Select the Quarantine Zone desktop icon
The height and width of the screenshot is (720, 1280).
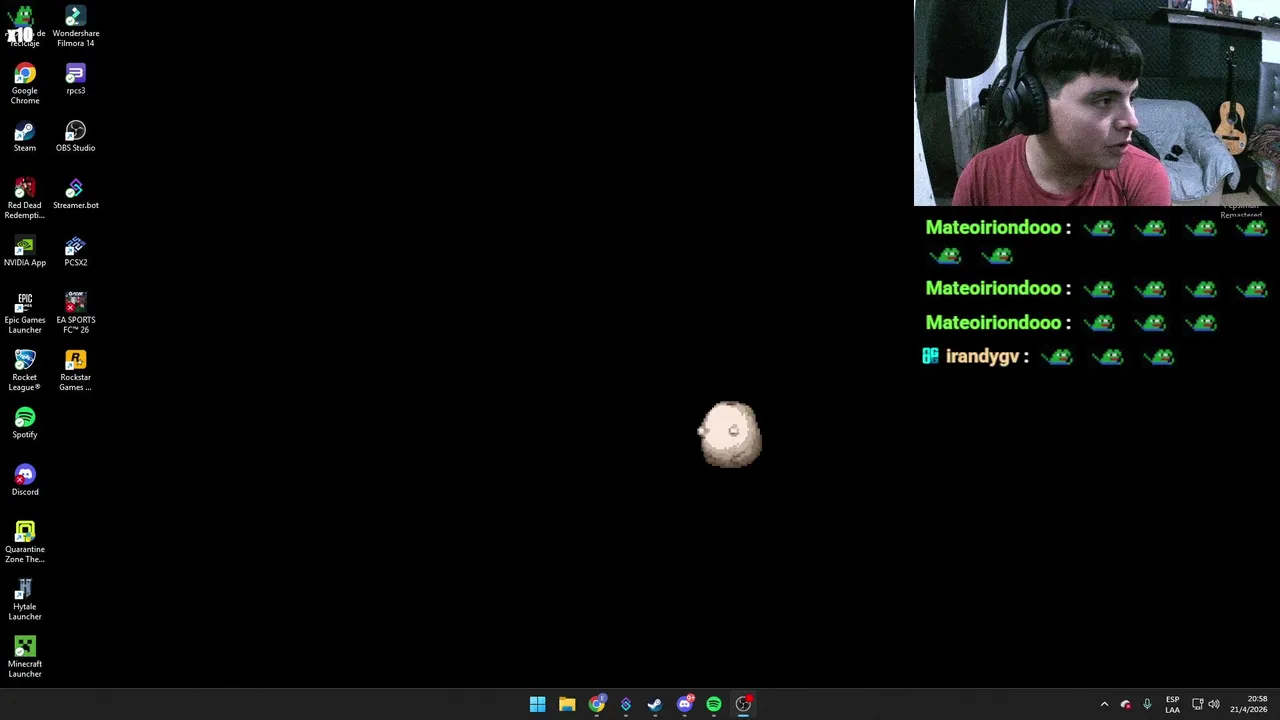click(x=24, y=542)
